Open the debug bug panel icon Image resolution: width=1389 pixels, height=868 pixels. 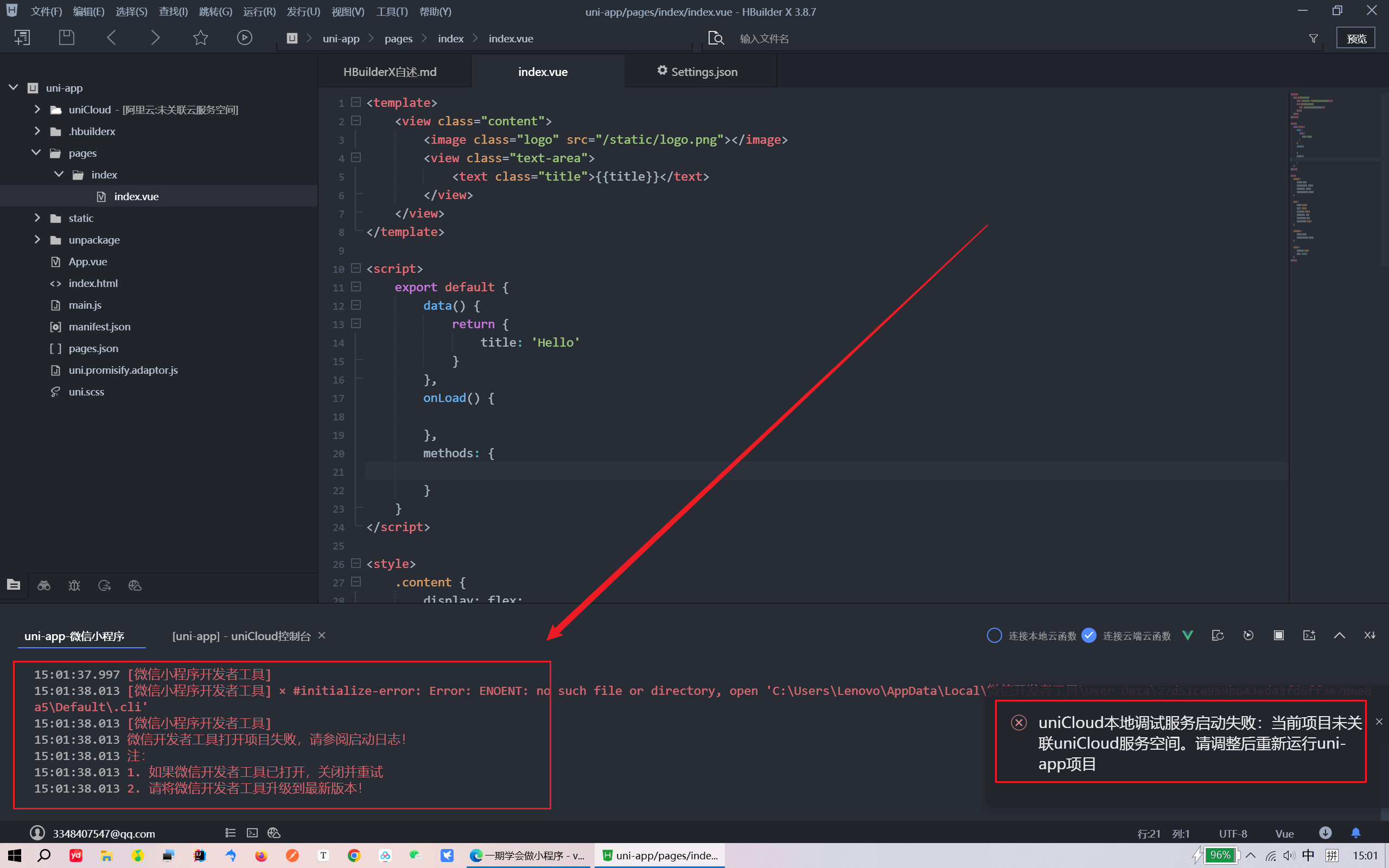click(x=74, y=585)
